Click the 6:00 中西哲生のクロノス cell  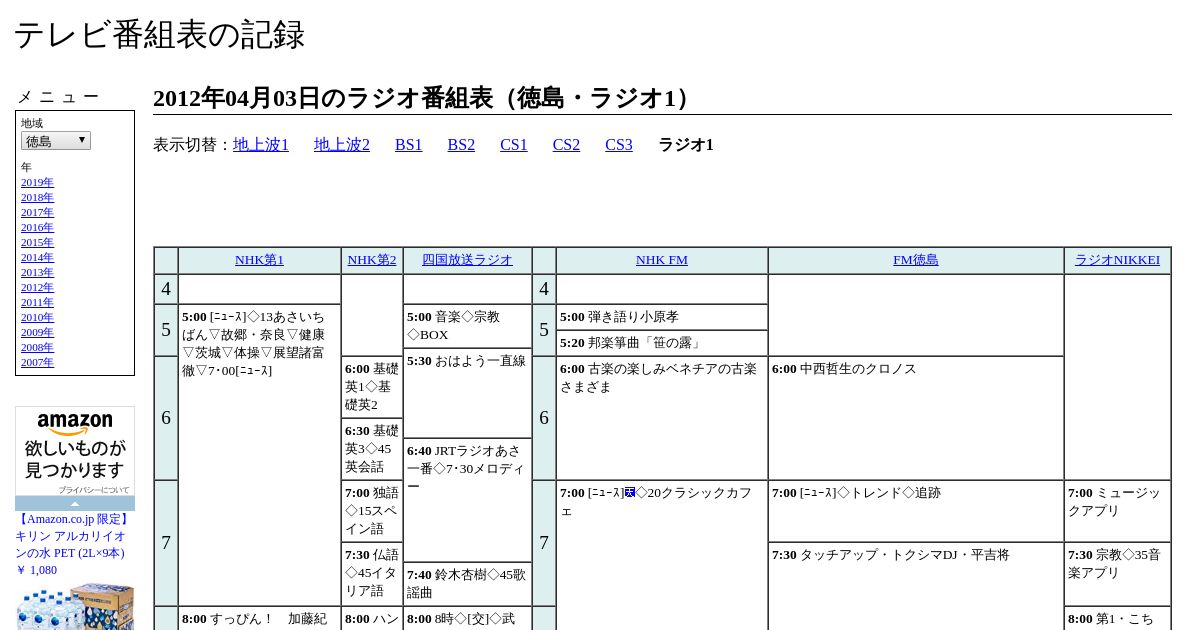[x=916, y=418]
